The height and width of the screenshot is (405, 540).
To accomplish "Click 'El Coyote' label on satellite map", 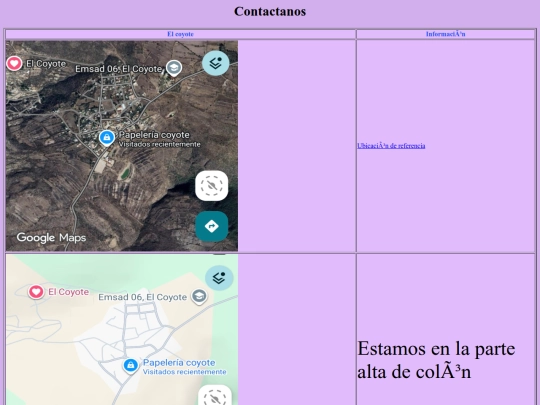I will (x=46, y=64).
